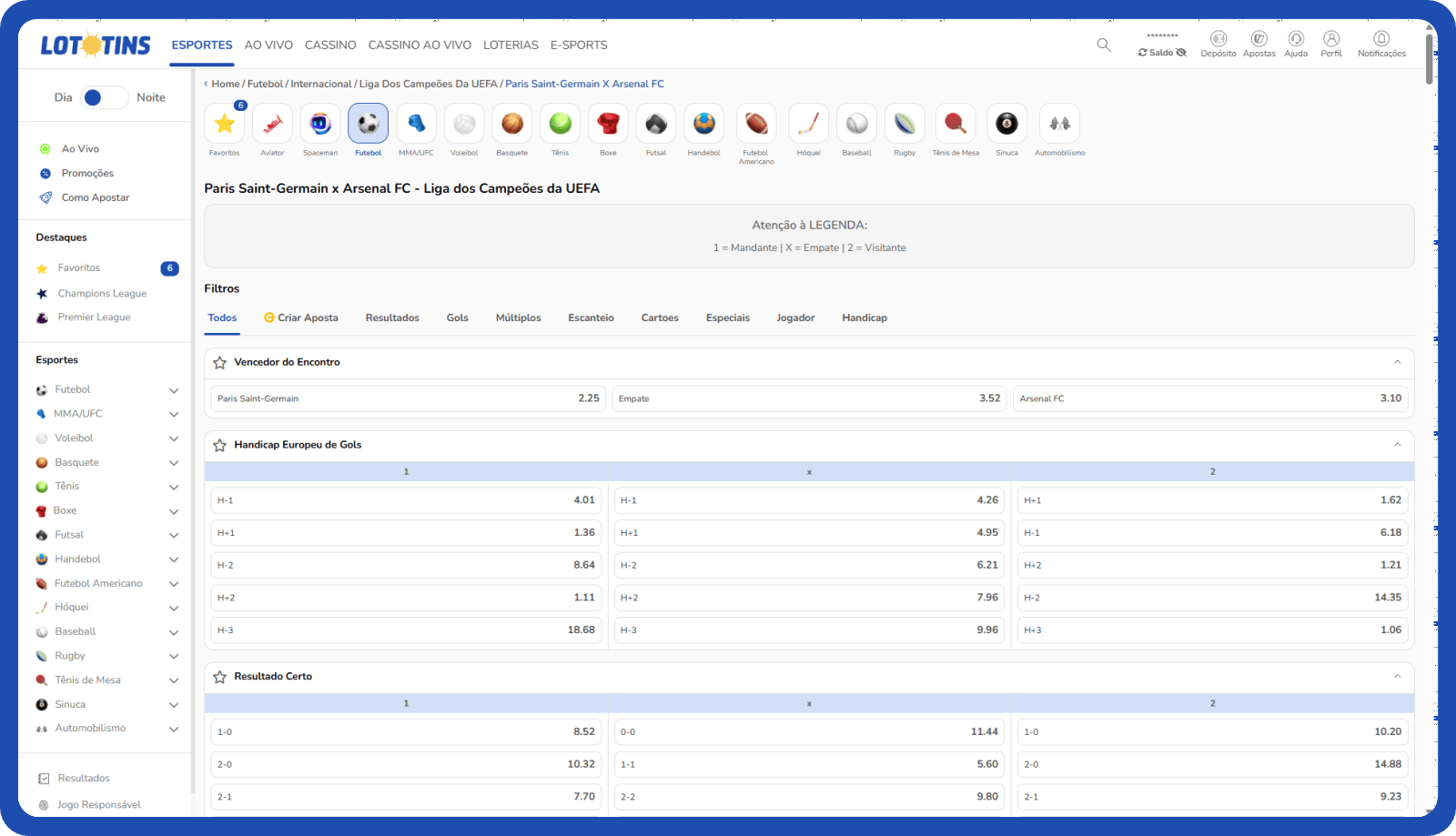Open the E-SPORTS top menu
1456x836 pixels.
click(x=579, y=45)
